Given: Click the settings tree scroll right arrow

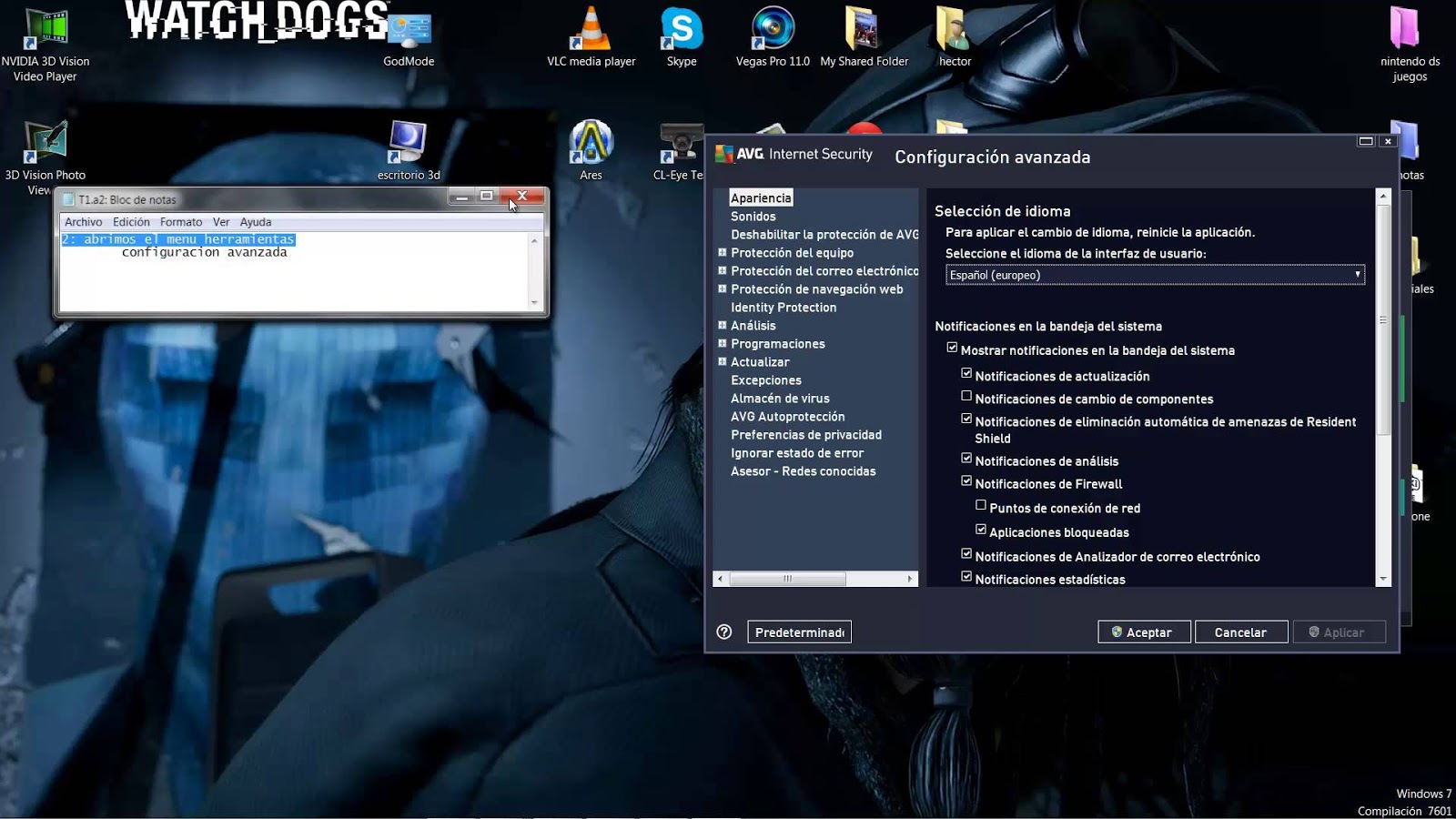Looking at the screenshot, I should pos(910,579).
